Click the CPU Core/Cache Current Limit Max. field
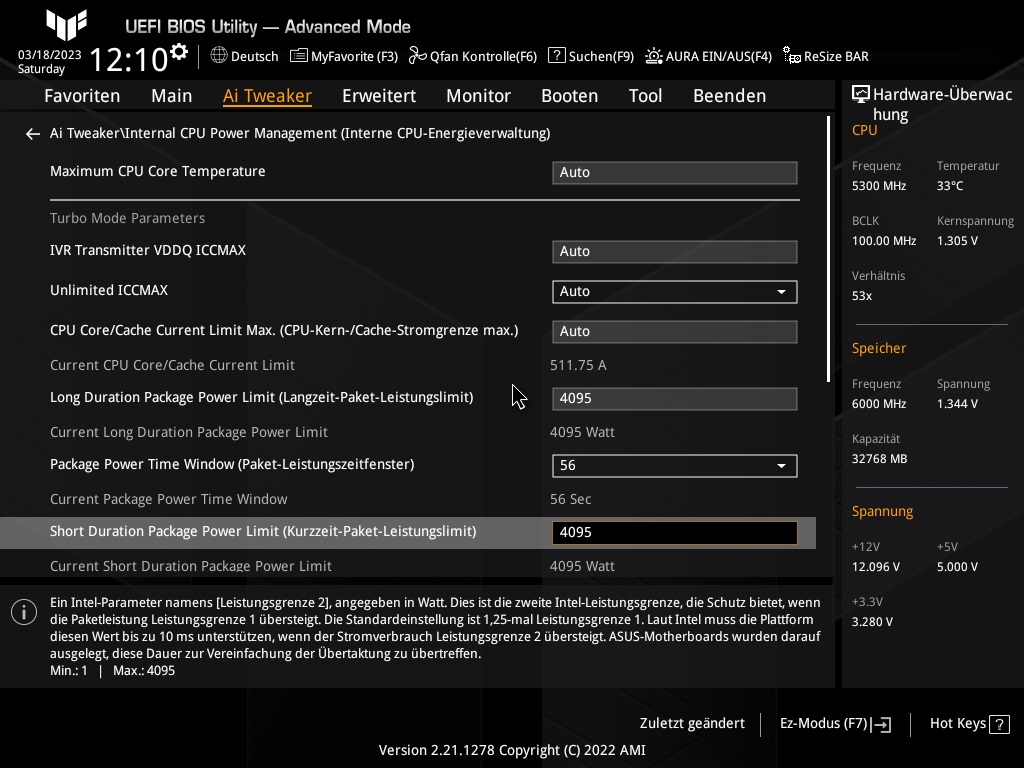This screenshot has width=1024, height=768. [675, 332]
